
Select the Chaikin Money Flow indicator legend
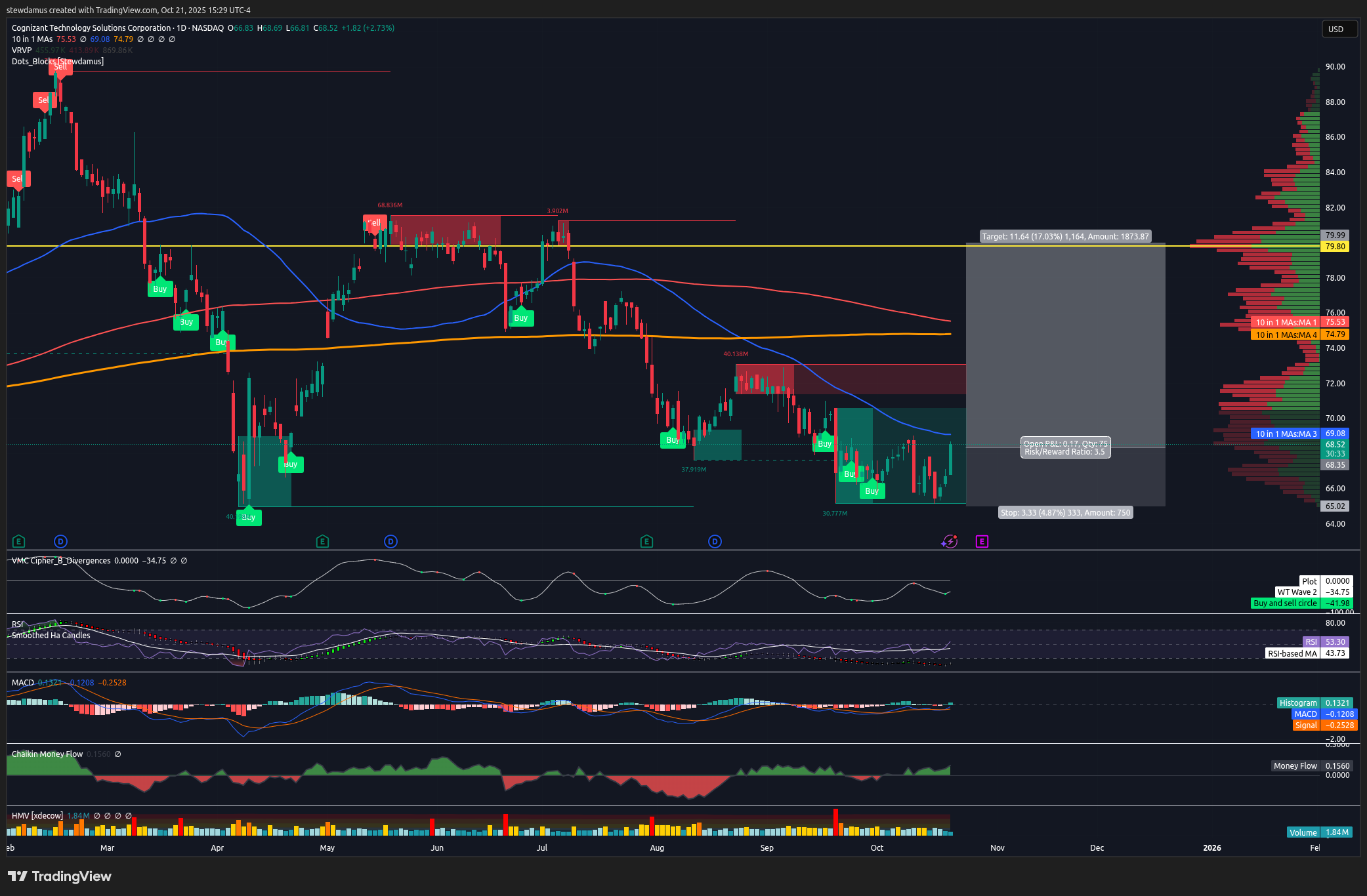(x=47, y=754)
